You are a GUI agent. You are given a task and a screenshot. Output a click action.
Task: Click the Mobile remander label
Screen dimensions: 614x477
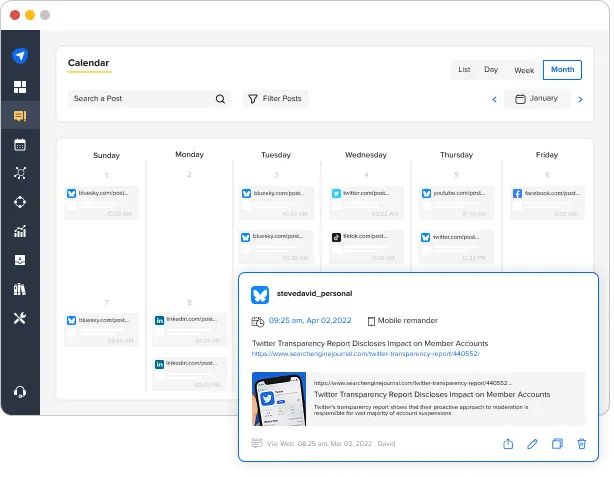point(408,321)
